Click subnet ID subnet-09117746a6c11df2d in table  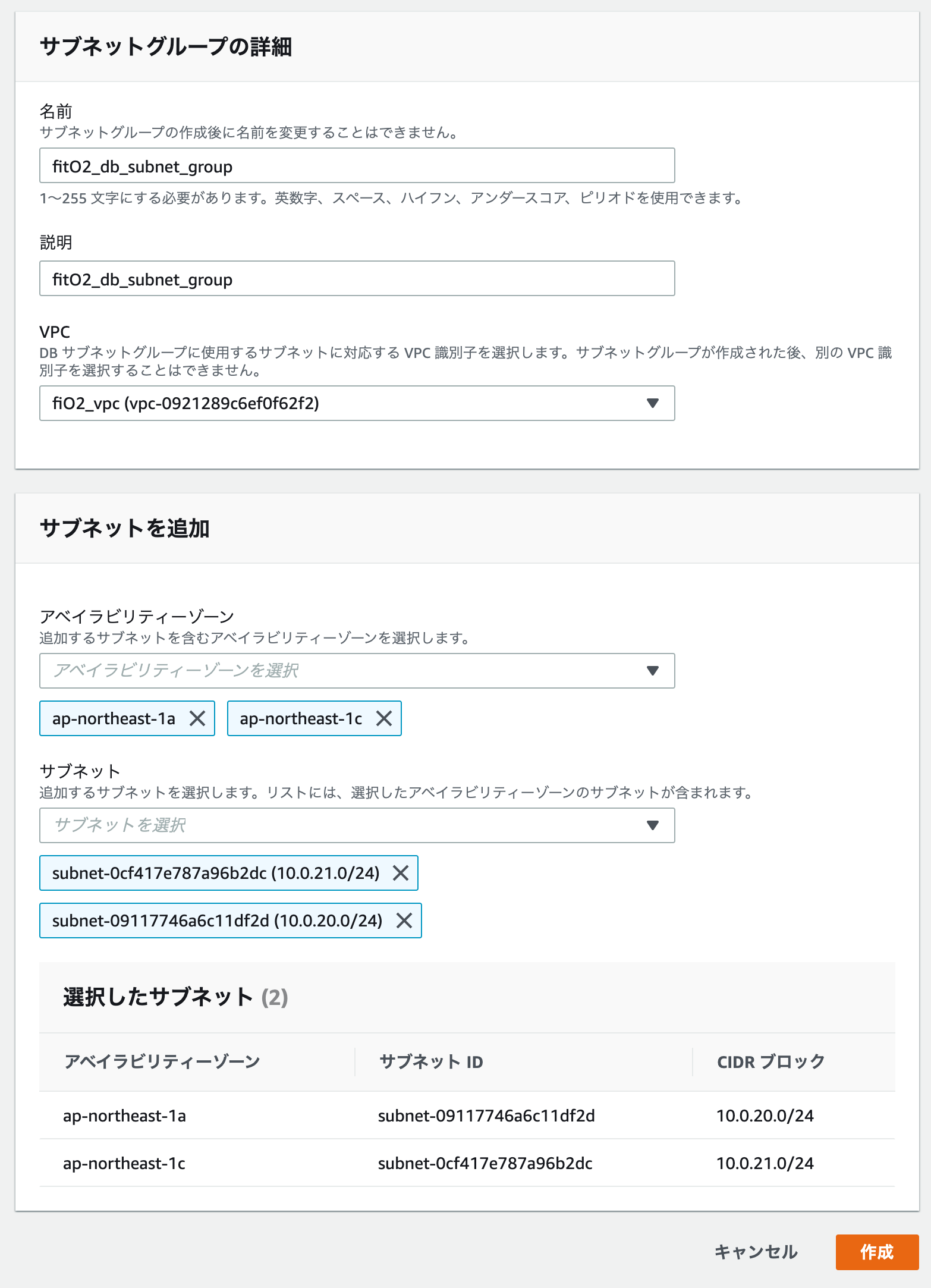(486, 1116)
